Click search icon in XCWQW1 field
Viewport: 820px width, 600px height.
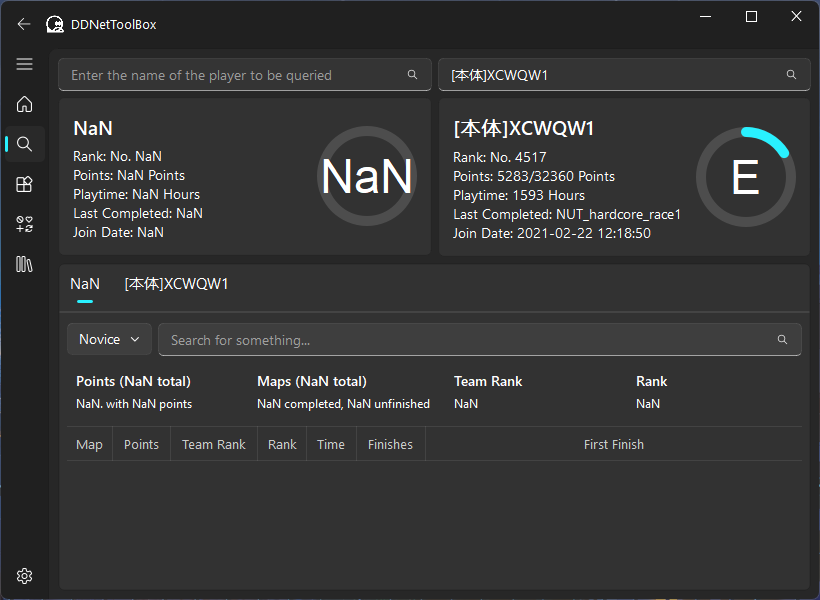(x=791, y=75)
